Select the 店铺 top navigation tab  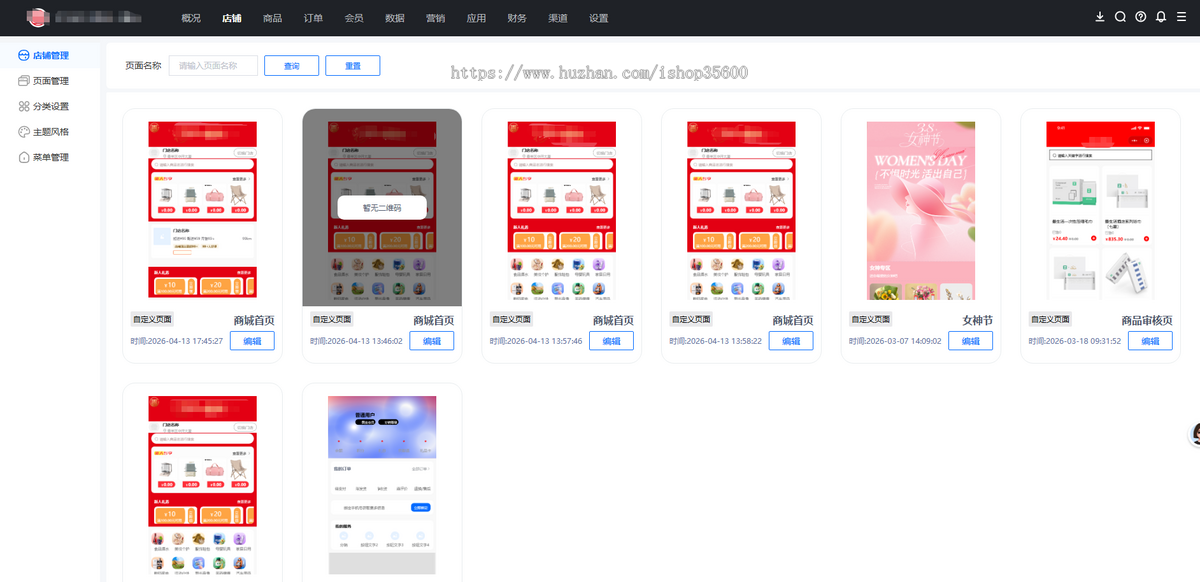[232, 18]
